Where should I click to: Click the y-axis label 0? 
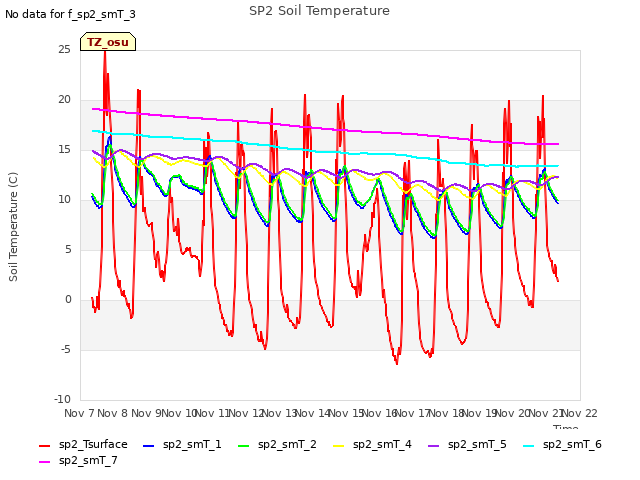tap(68, 300)
